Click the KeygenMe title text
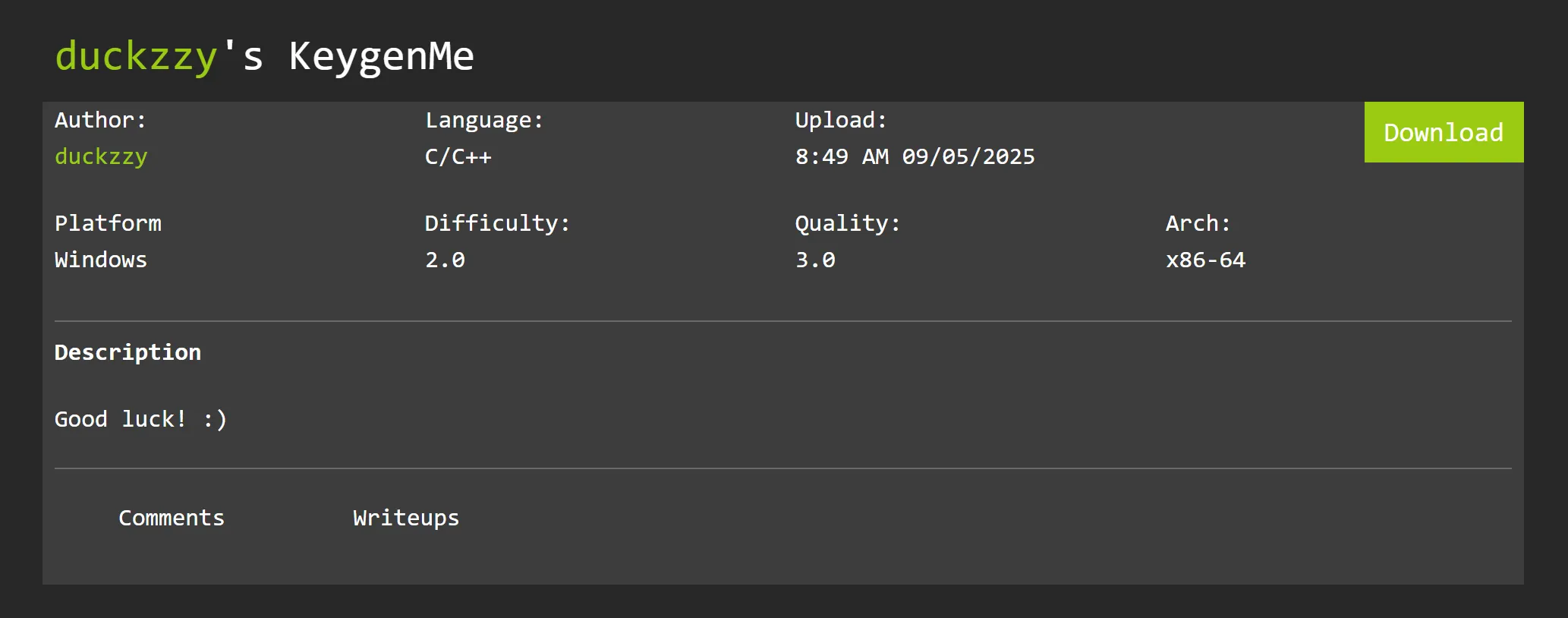Image resolution: width=1568 pixels, height=618 pixels. (x=381, y=57)
